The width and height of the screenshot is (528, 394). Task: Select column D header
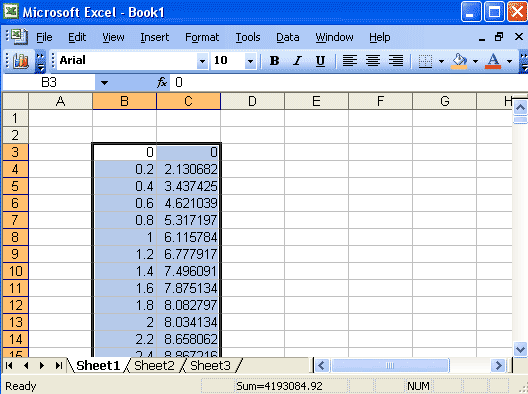click(252, 101)
